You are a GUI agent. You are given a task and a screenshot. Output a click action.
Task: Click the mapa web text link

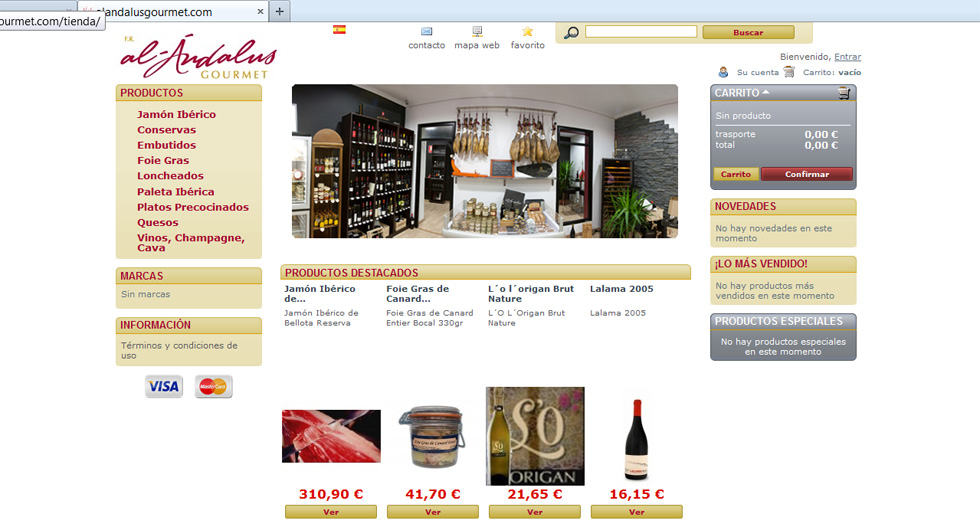pos(477,45)
